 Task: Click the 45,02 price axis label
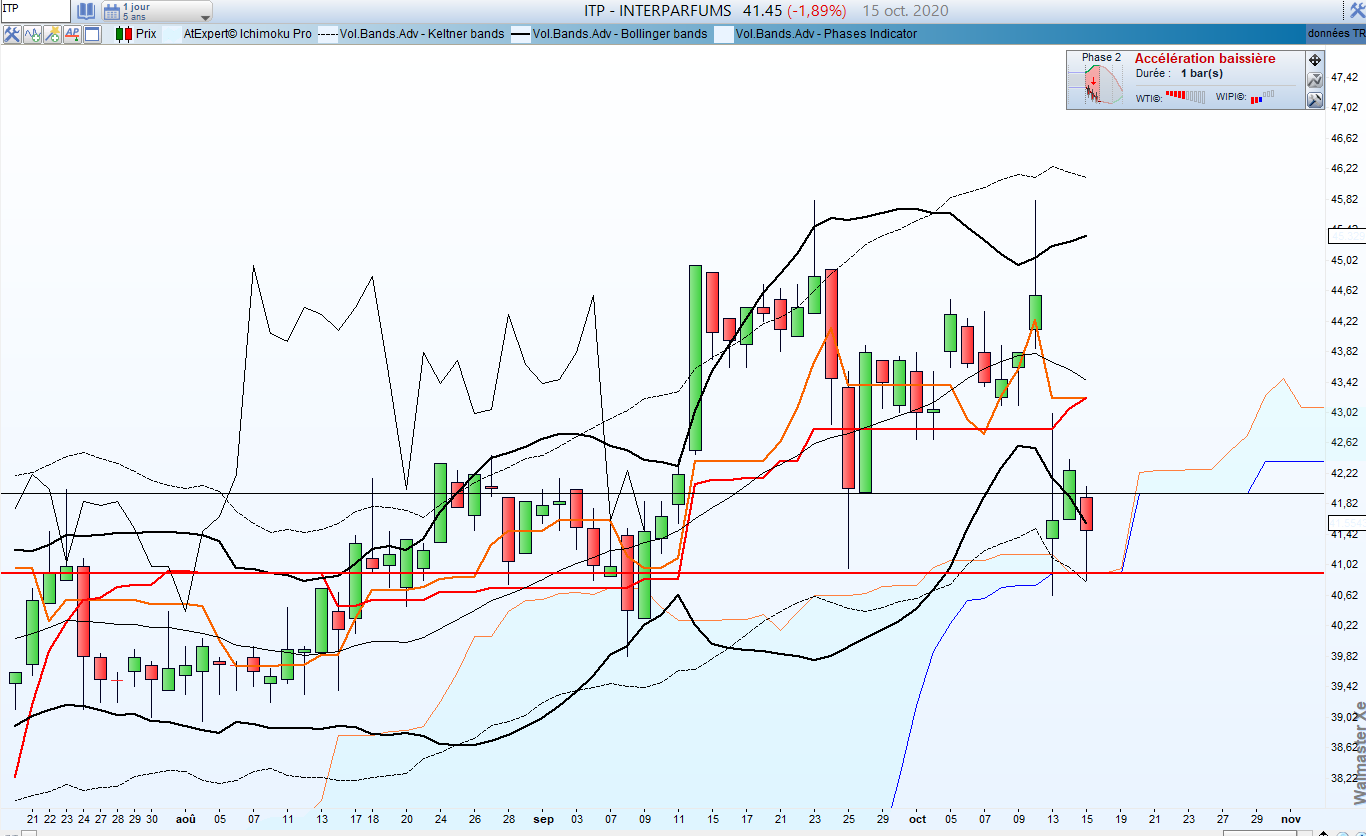pyautogui.click(x=1344, y=260)
